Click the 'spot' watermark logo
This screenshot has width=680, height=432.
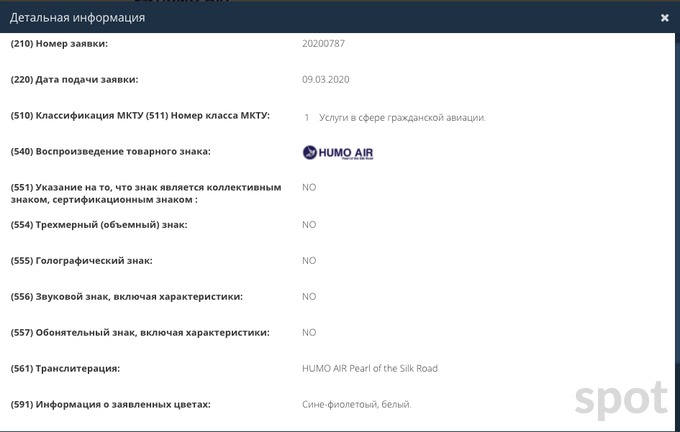tap(621, 397)
